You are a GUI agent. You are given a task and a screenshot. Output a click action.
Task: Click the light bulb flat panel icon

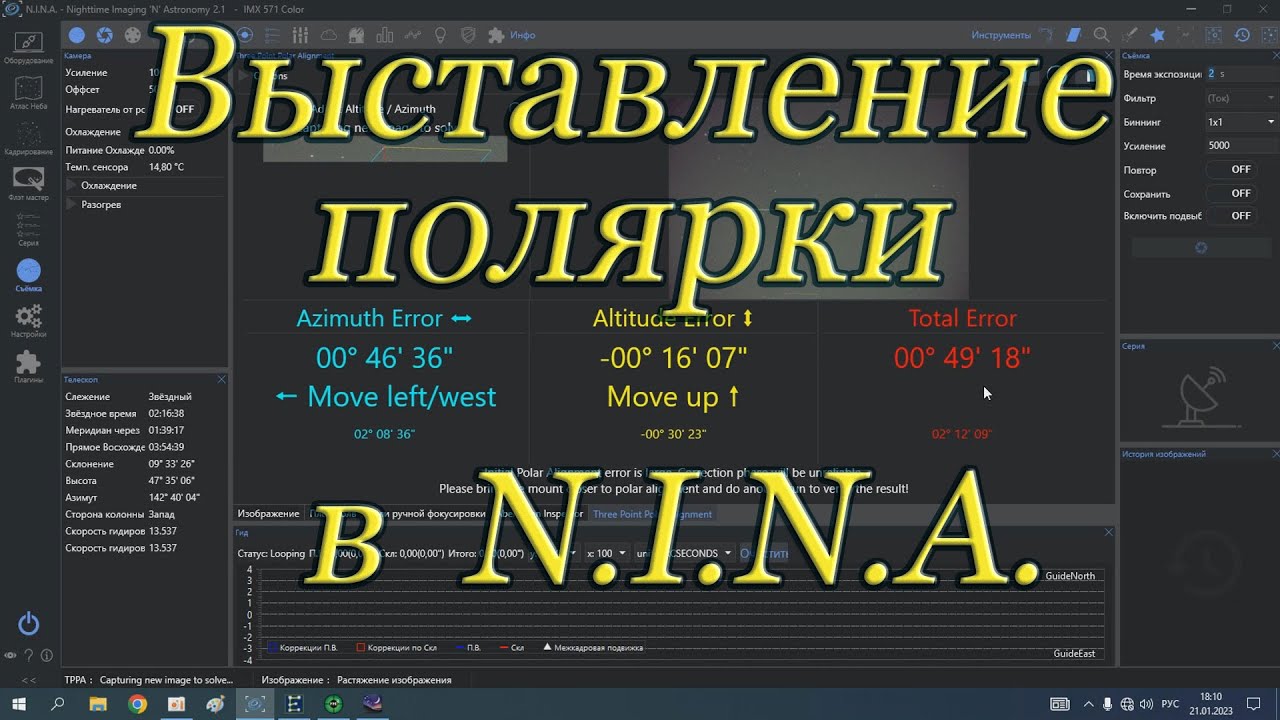[440, 35]
